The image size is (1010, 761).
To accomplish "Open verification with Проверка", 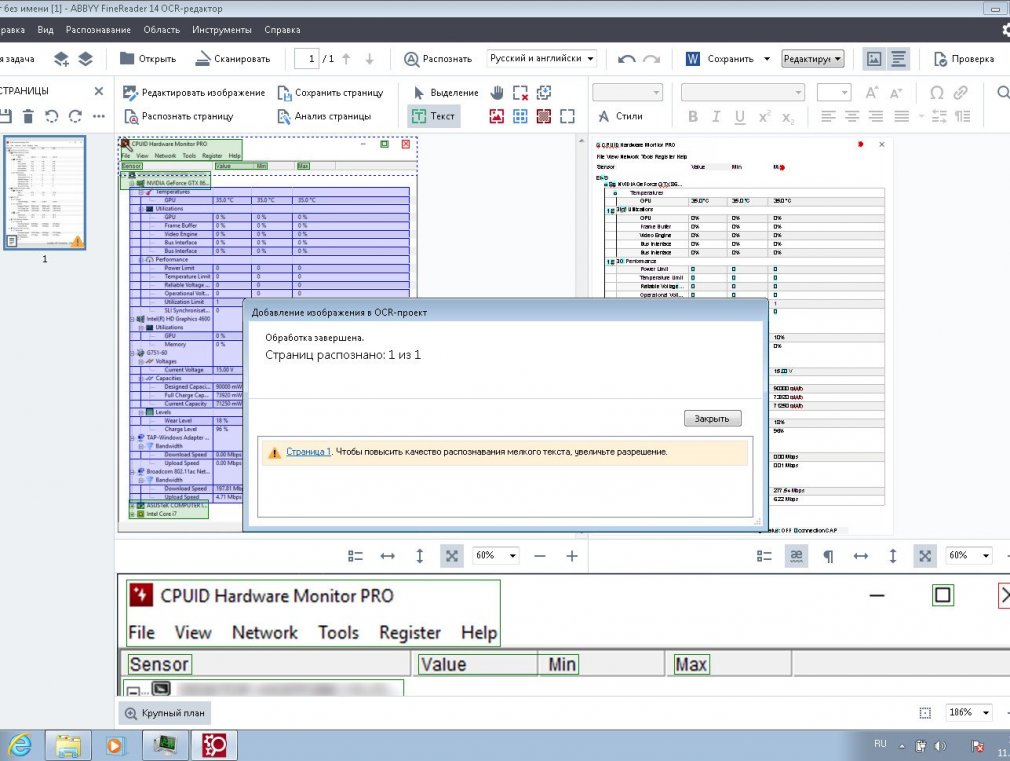I will tap(964, 59).
